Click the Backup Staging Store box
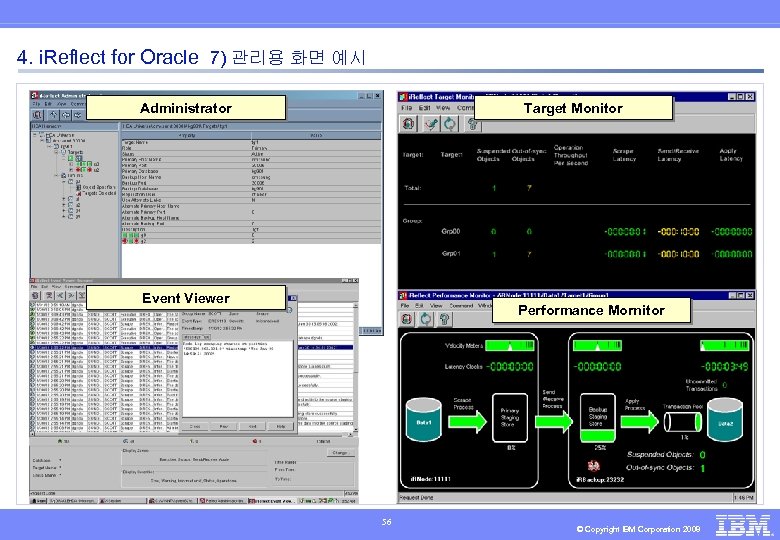The width and height of the screenshot is (780, 540). click(597, 418)
